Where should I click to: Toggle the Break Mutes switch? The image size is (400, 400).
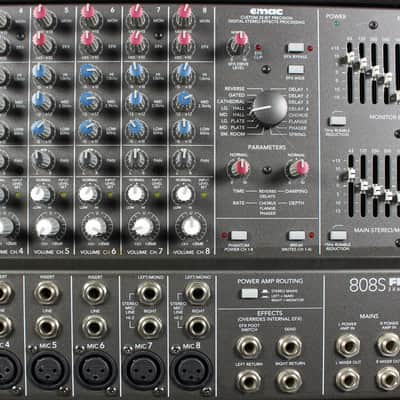click(x=297, y=235)
